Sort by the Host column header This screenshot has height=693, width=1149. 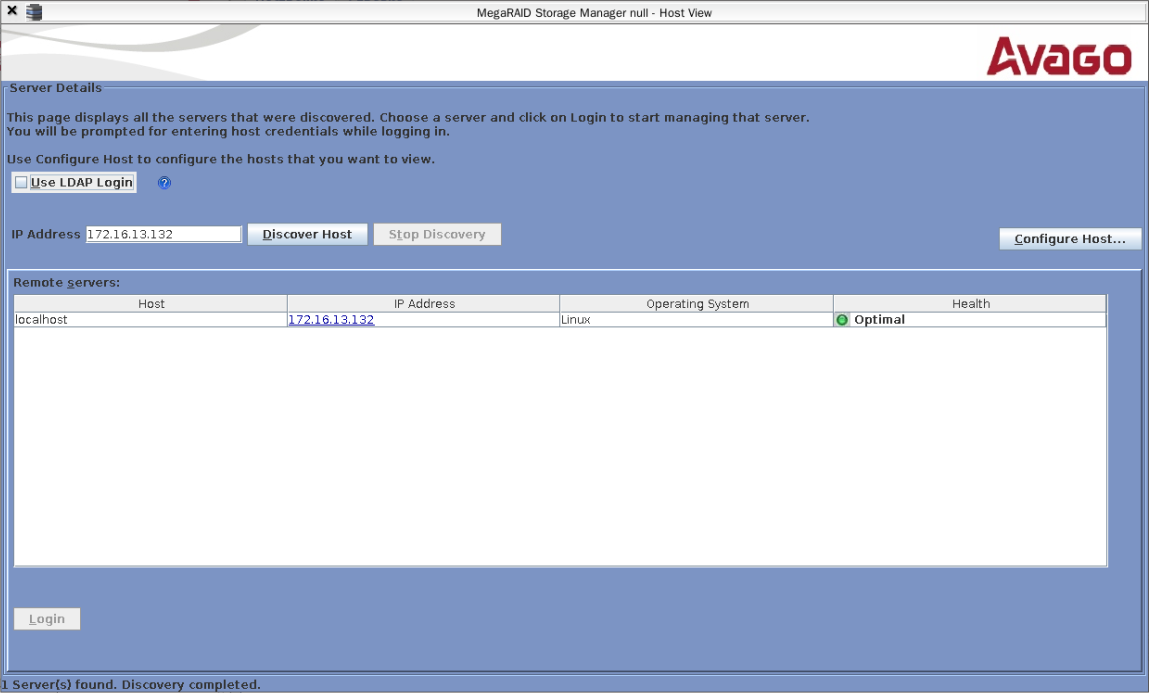(x=151, y=303)
